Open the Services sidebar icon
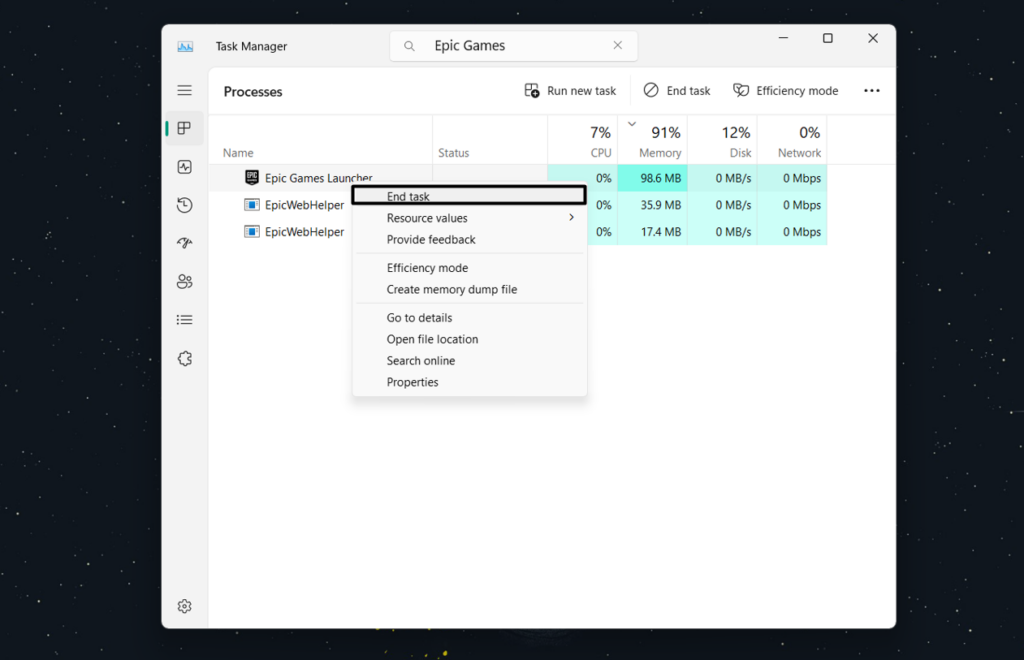1024x660 pixels. (x=184, y=358)
